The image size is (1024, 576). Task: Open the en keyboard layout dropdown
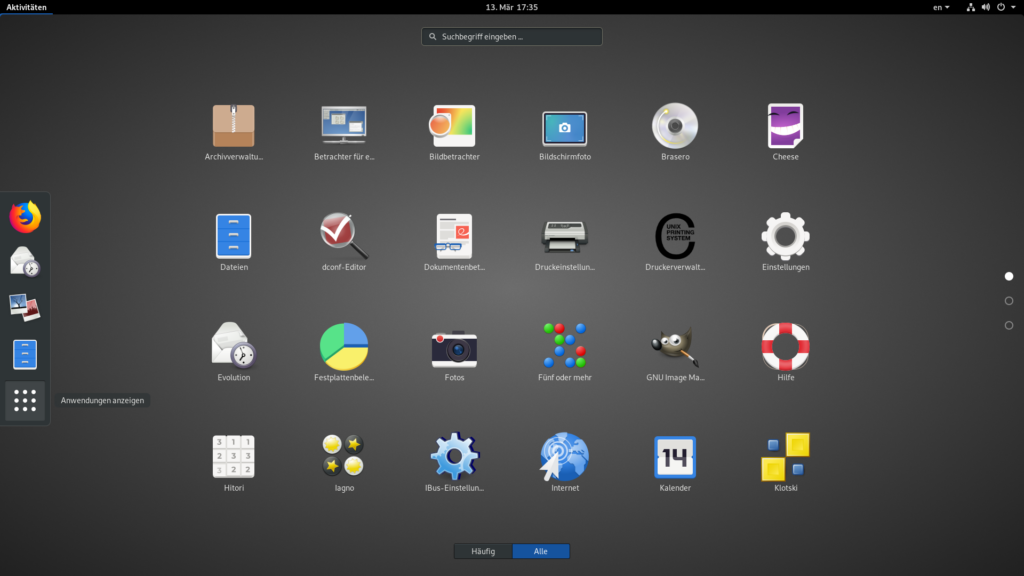point(941,7)
